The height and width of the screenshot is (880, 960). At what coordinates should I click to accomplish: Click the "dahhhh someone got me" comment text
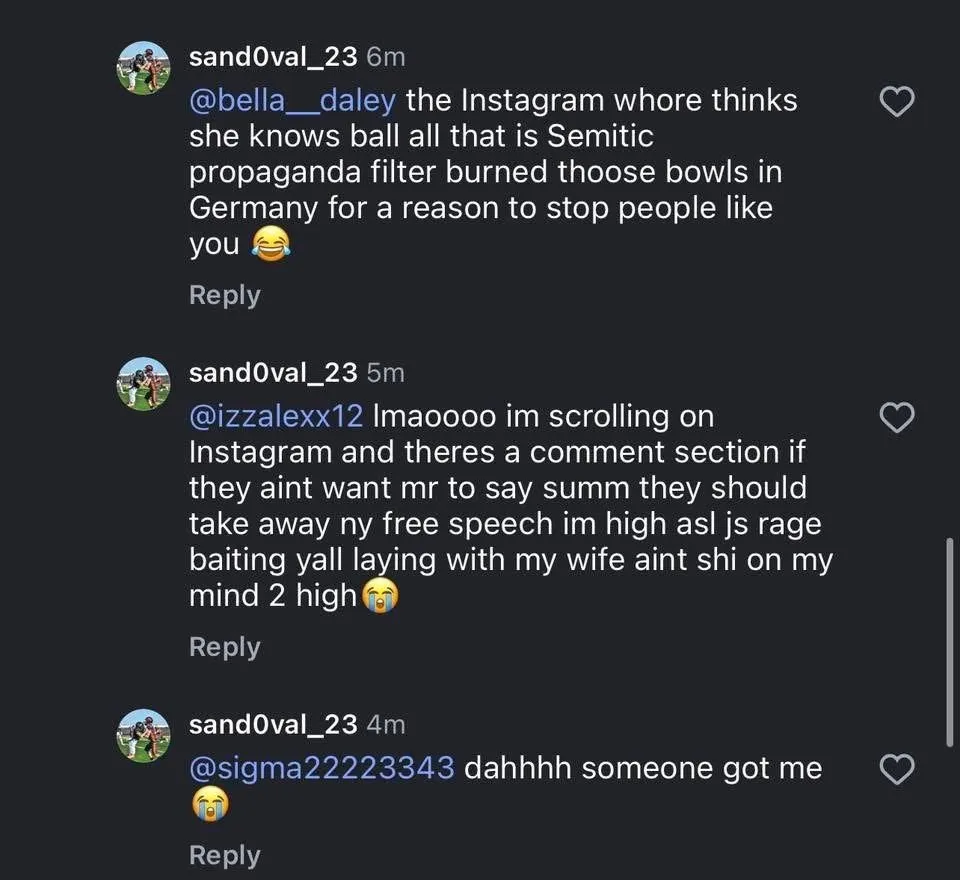(642, 768)
